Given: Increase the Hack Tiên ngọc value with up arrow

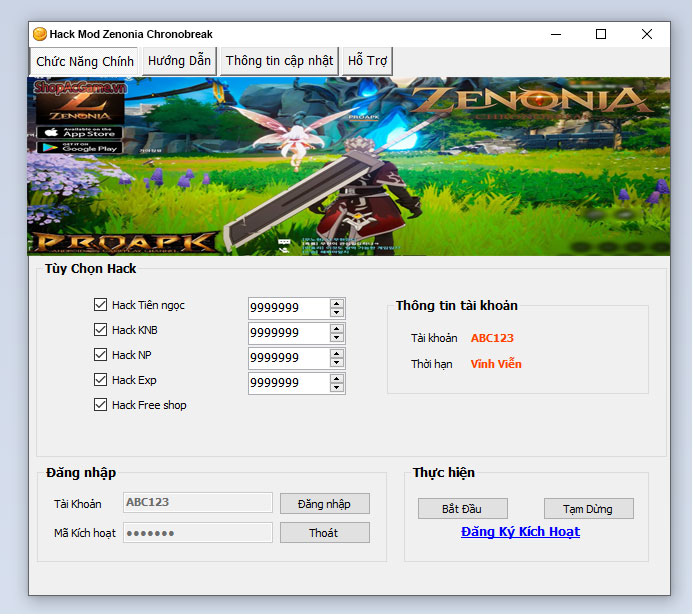Looking at the screenshot, I should point(337,304).
